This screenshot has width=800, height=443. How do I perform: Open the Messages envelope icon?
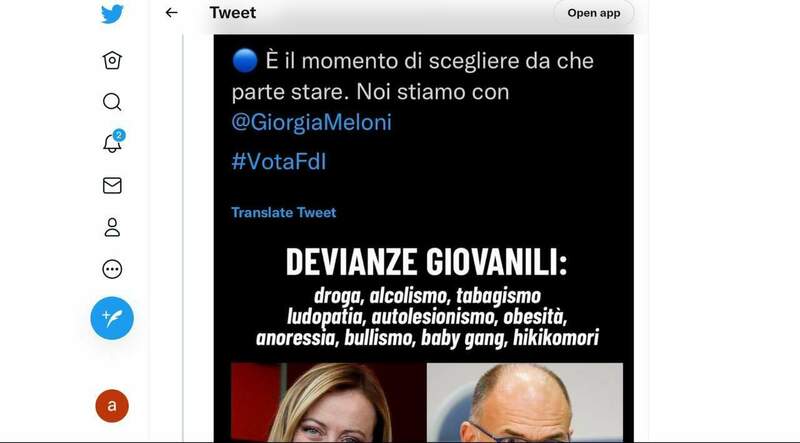tap(112, 185)
